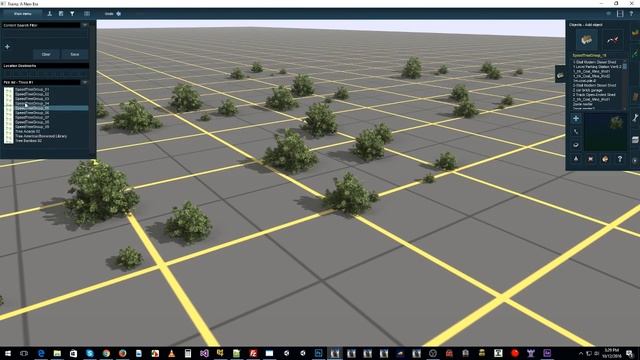Select SpeedTreeGroup_07 in the pick list
Screen dimensions: 640x360
click(32, 117)
